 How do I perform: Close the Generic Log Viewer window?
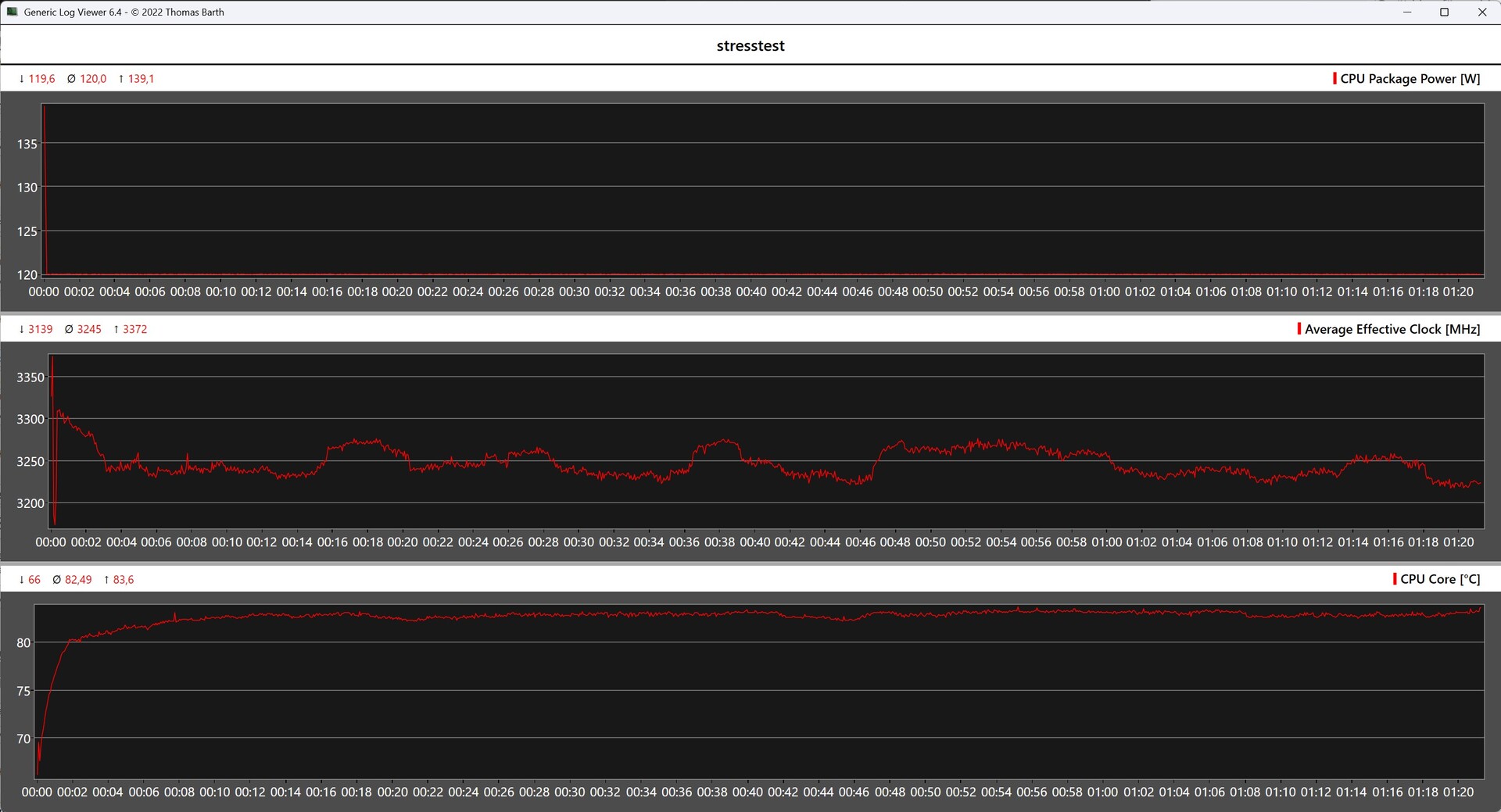pos(1482,12)
